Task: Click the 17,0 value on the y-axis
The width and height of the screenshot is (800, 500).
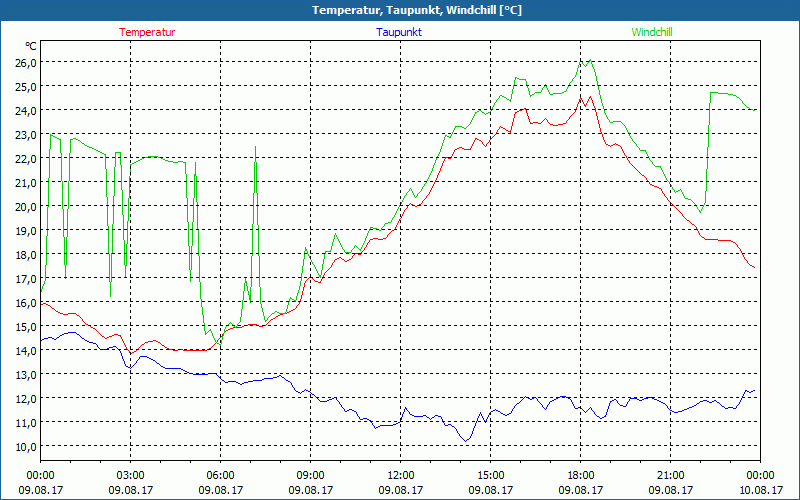Action: [x=26, y=278]
